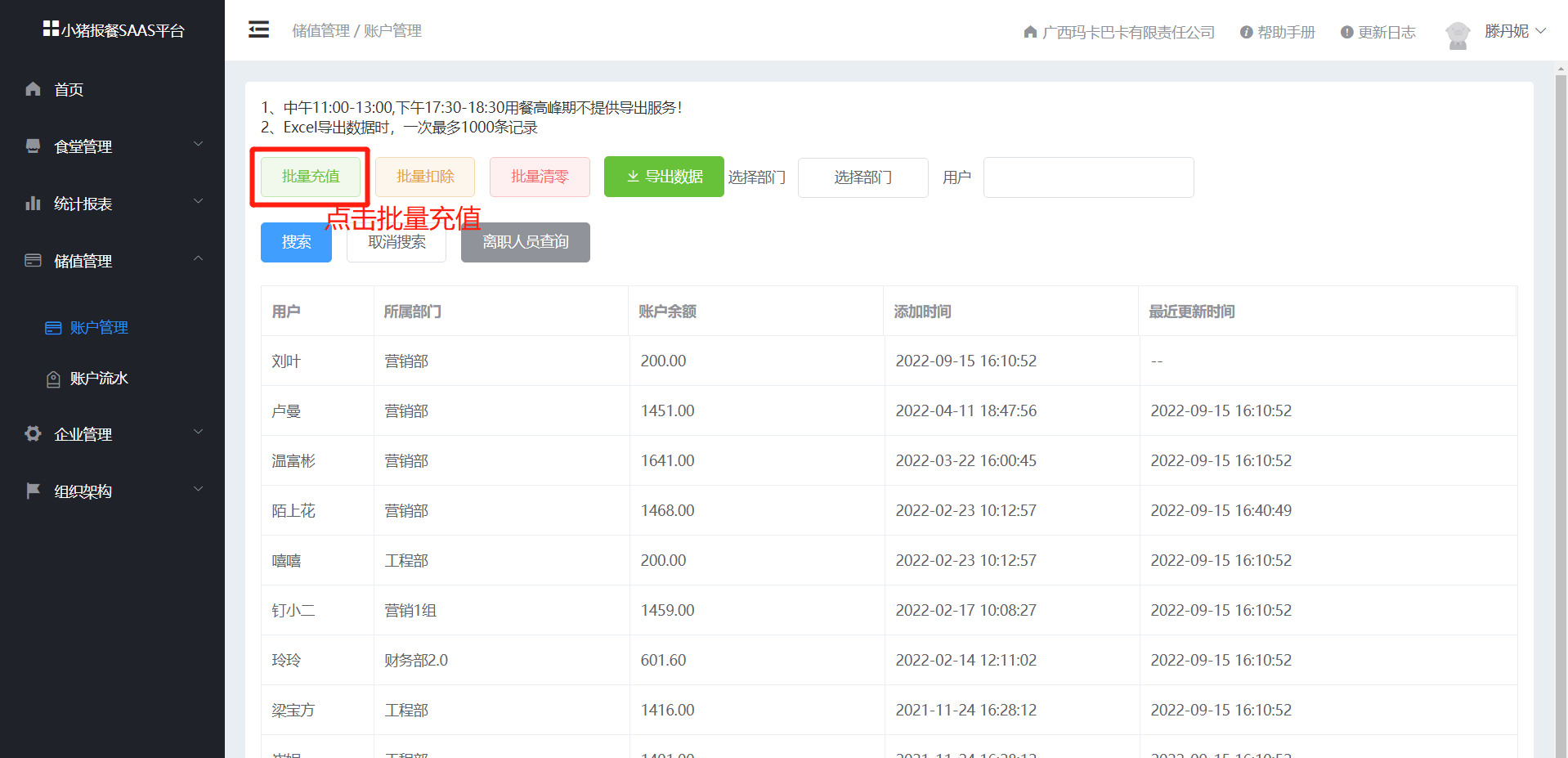Click balance value 601.60

coord(663,660)
